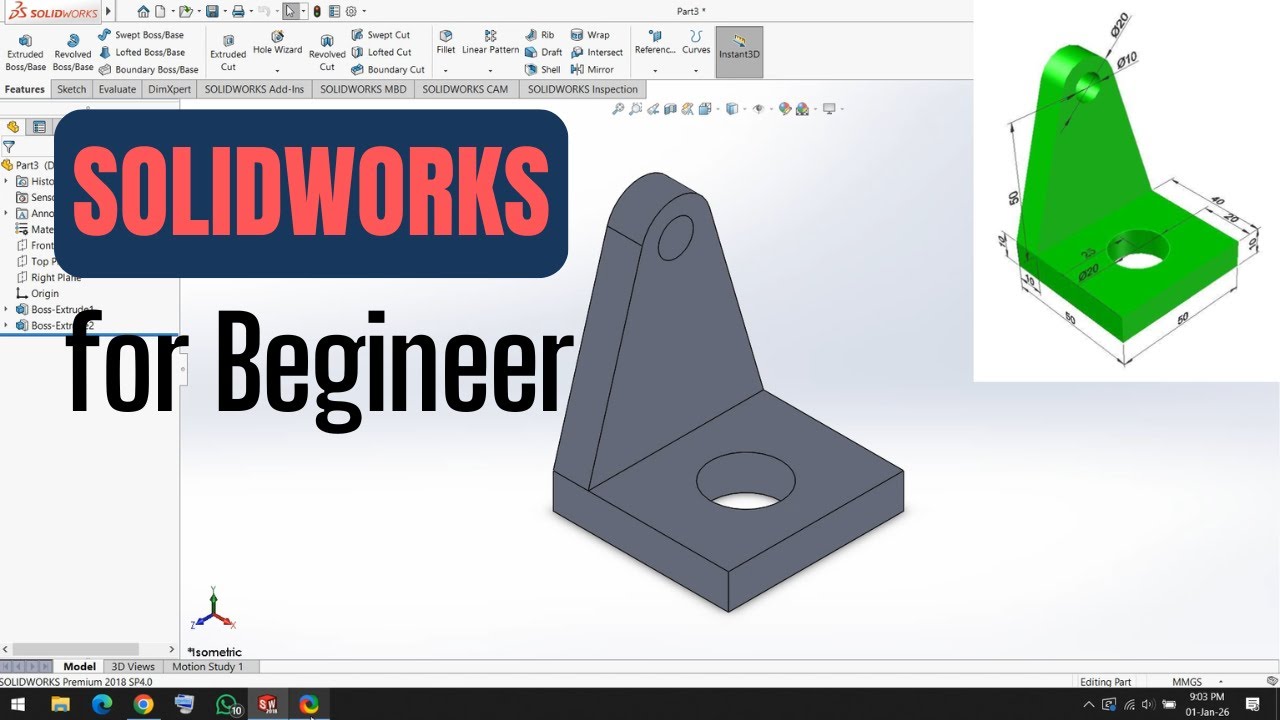The width and height of the screenshot is (1280, 720).
Task: Choose the Draft feature
Action: click(544, 52)
